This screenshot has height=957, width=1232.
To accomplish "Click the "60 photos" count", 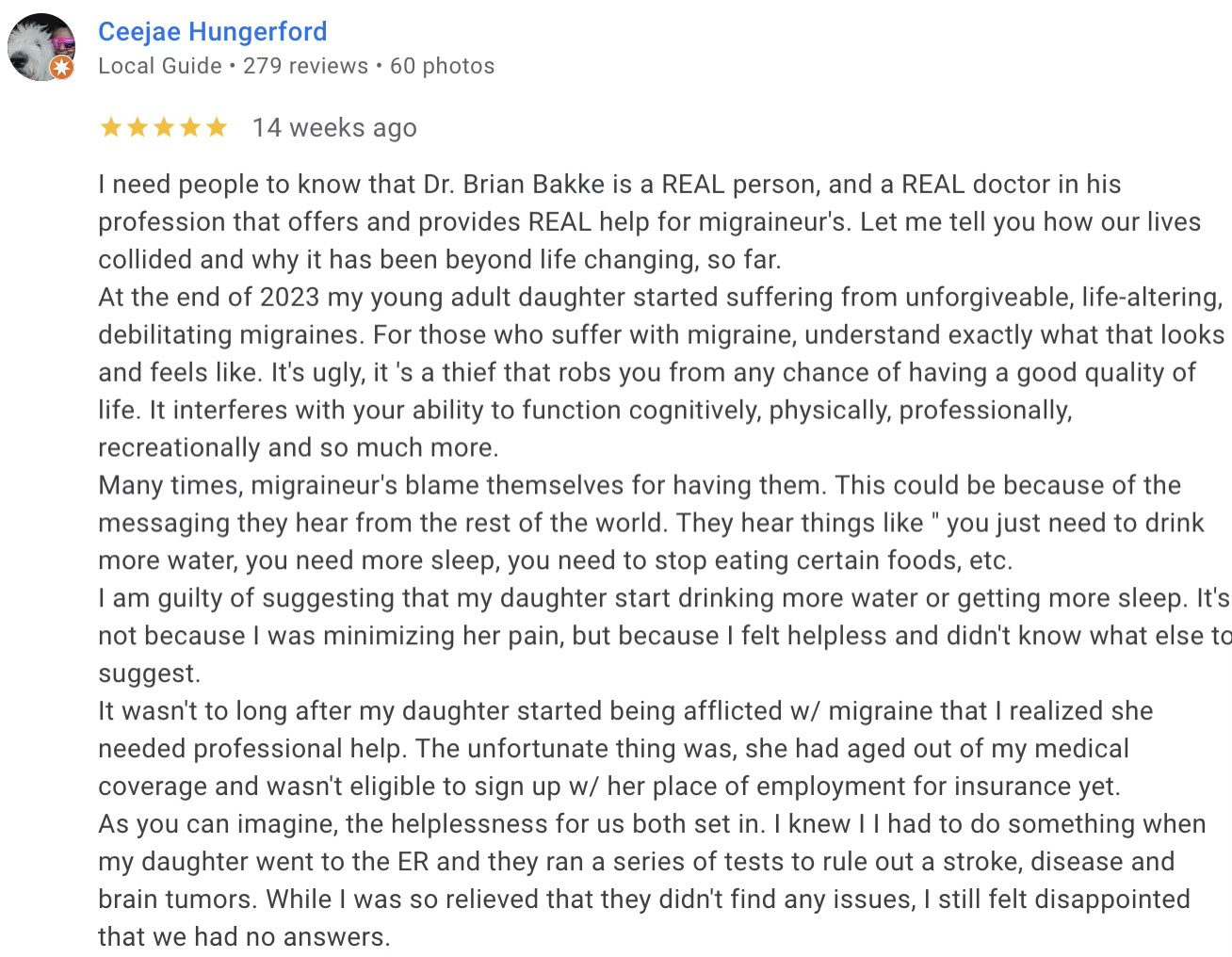I will click(x=442, y=66).
